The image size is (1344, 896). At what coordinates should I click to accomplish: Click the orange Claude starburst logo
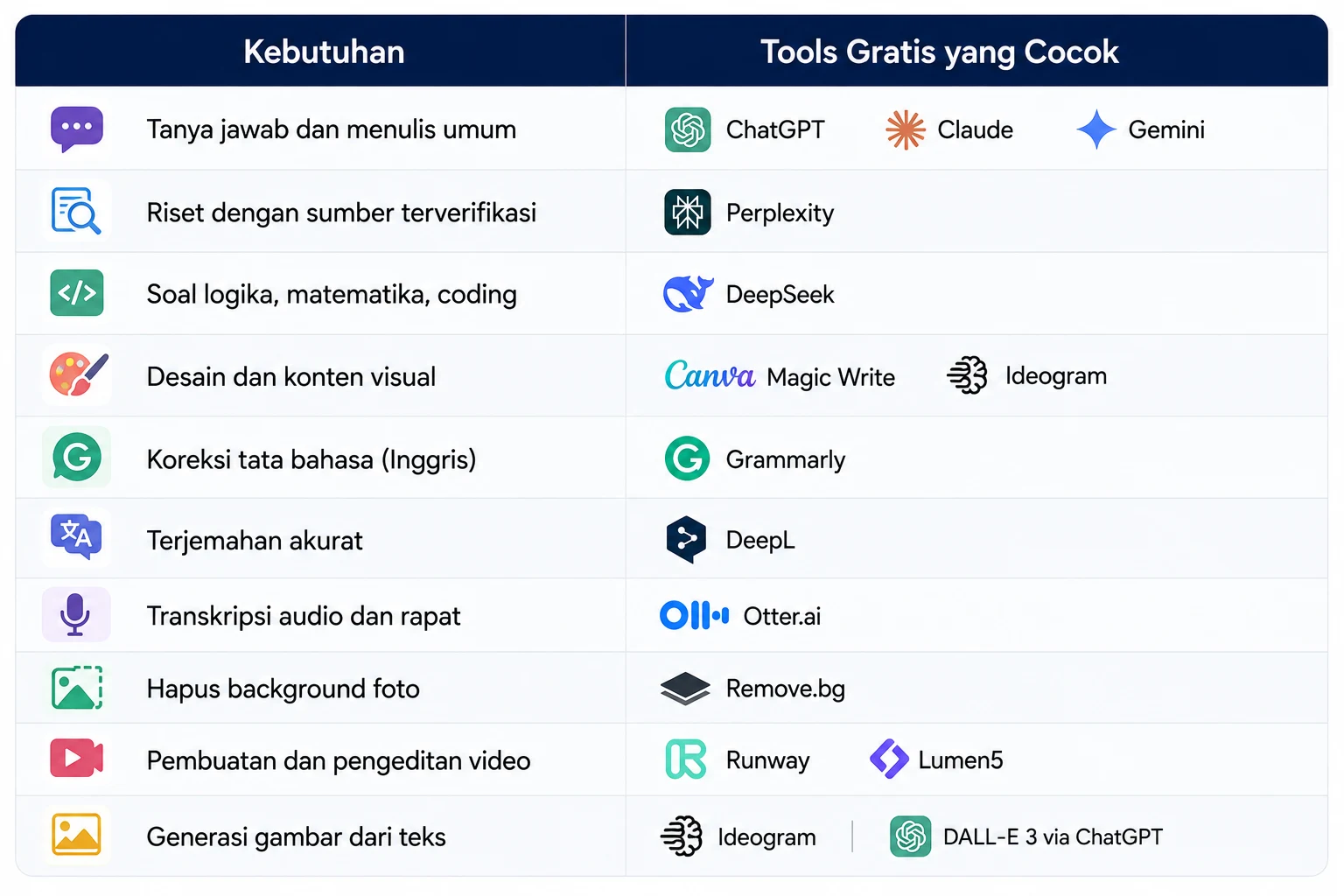point(905,129)
